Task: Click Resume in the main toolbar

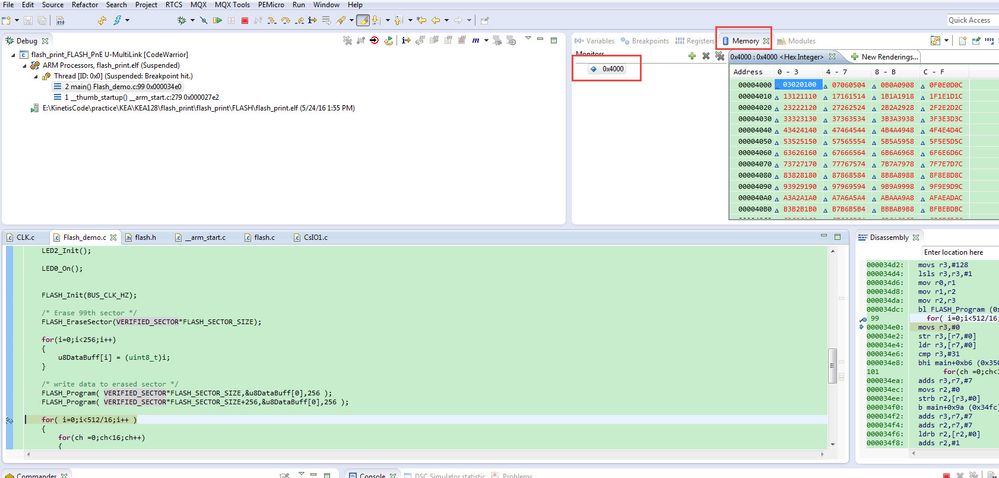Action: click(217, 20)
